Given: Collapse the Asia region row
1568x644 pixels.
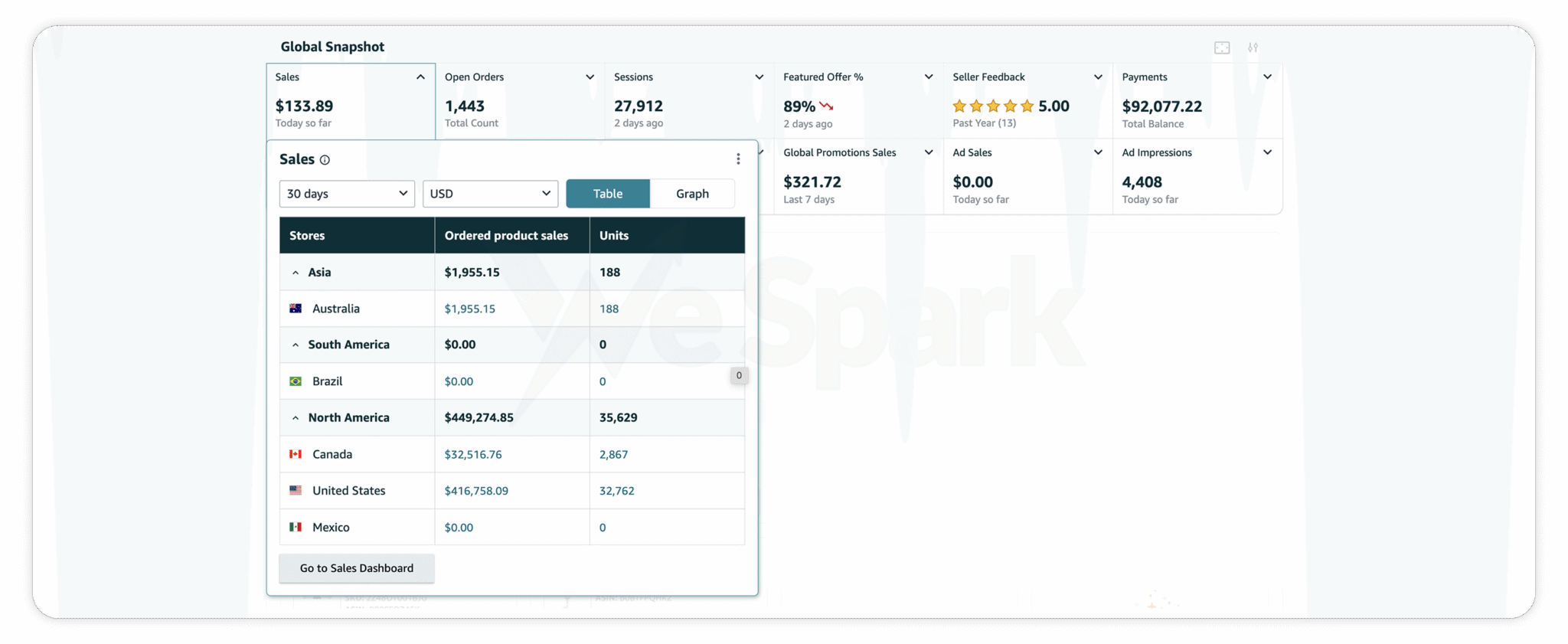Looking at the screenshot, I should pos(296,273).
